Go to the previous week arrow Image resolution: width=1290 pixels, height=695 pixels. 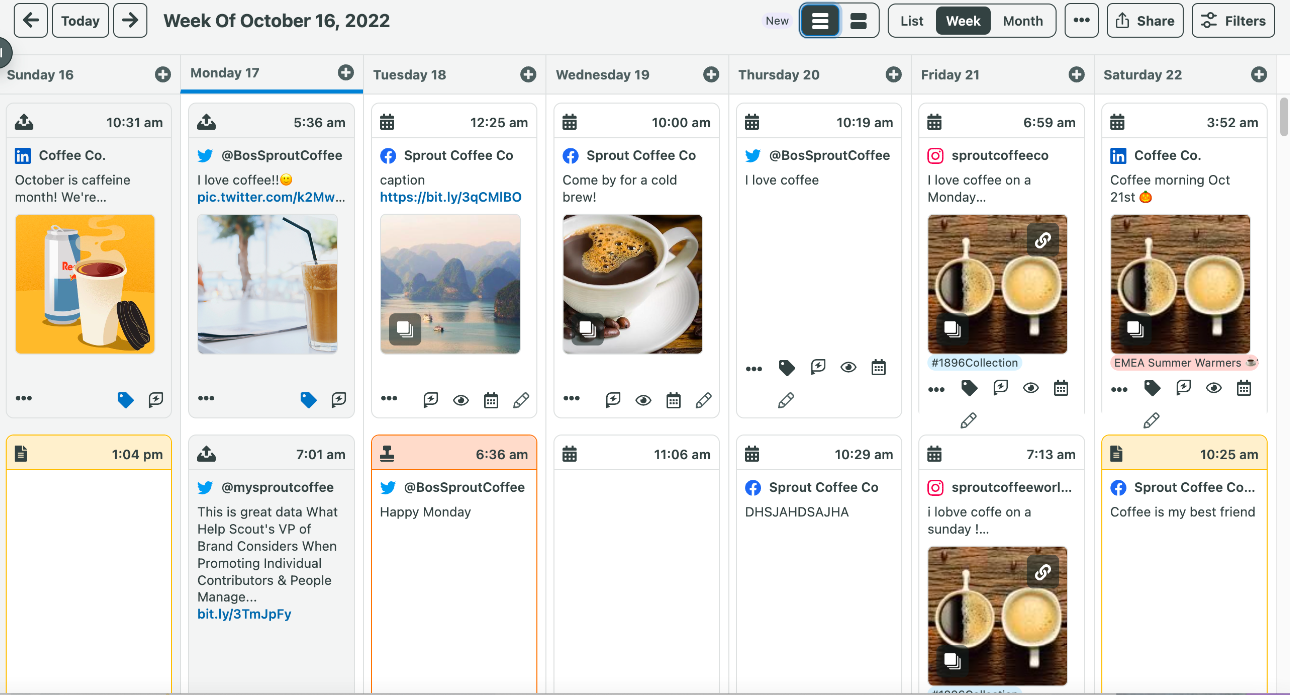tap(31, 20)
